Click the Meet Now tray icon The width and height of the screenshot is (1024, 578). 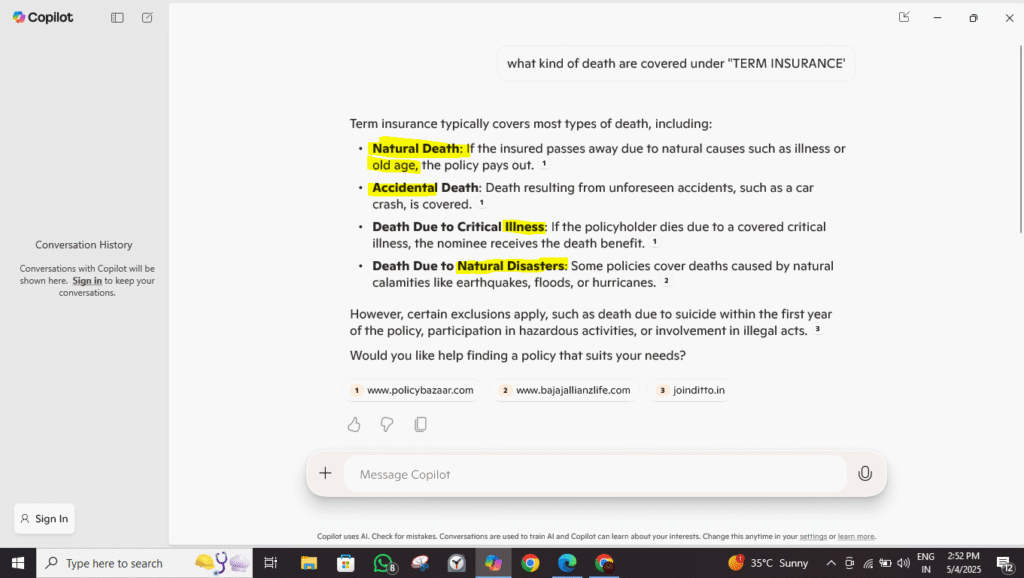click(x=849, y=563)
